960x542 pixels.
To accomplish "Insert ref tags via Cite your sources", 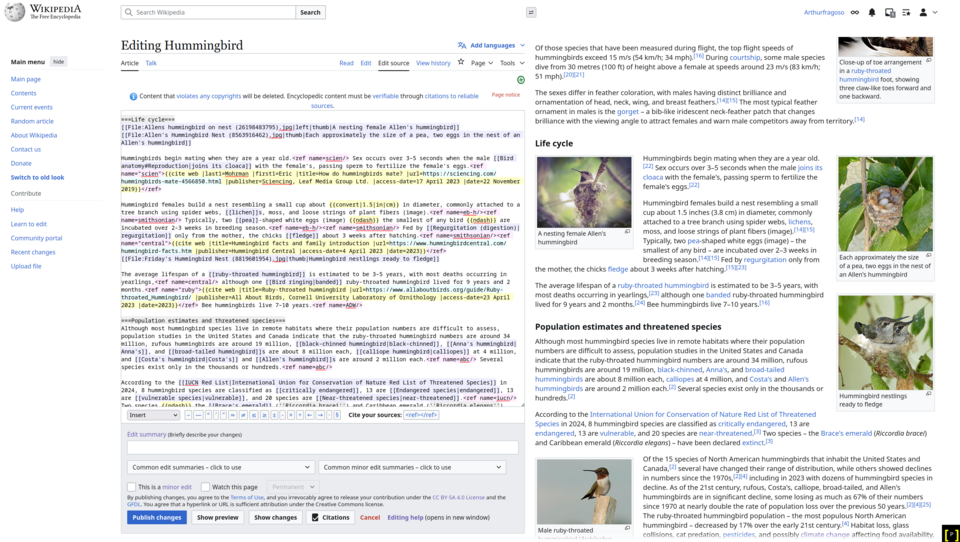I will (421, 415).
